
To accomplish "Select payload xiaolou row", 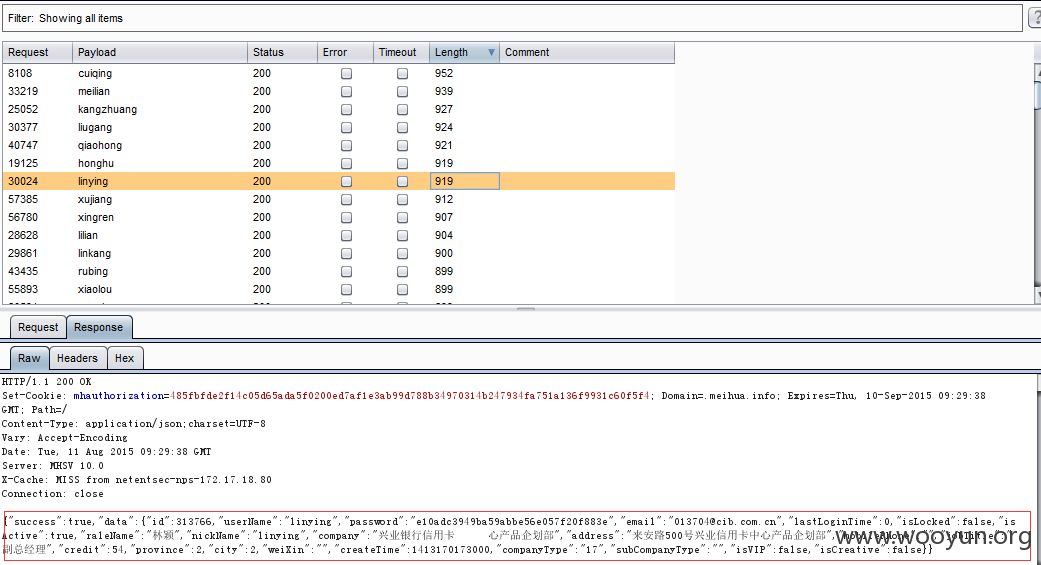I will click(x=339, y=289).
